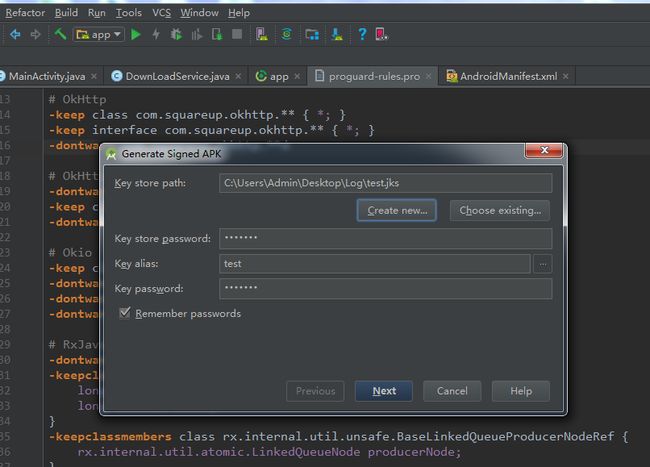This screenshot has height=467, width=650.
Task: Click Sync Project with Gradle icon
Action: (286, 34)
